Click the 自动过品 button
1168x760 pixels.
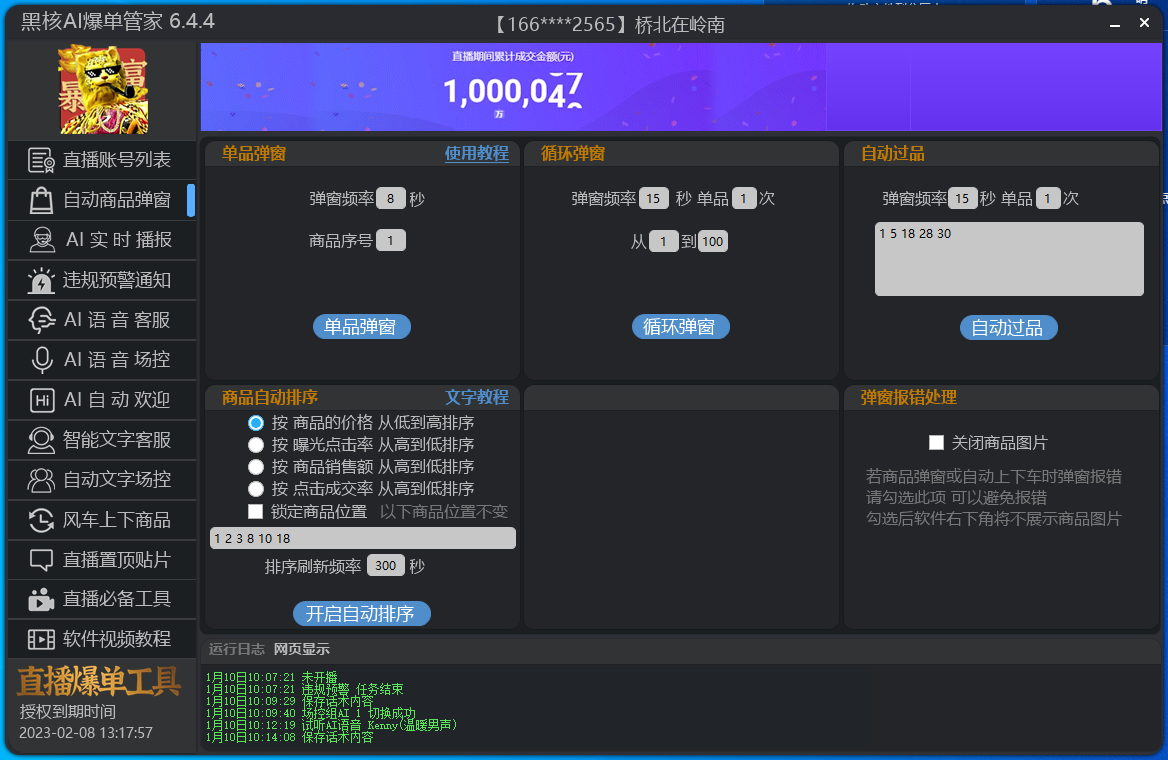1008,328
